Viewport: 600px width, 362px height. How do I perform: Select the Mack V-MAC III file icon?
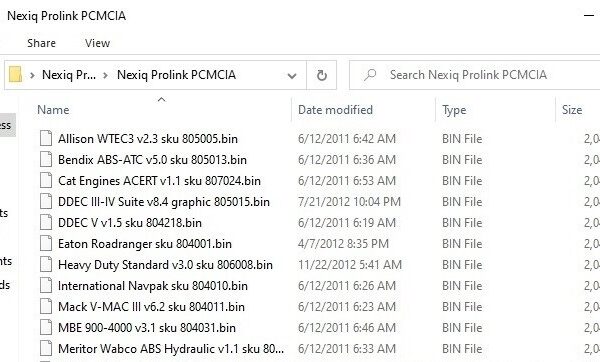pos(46,307)
